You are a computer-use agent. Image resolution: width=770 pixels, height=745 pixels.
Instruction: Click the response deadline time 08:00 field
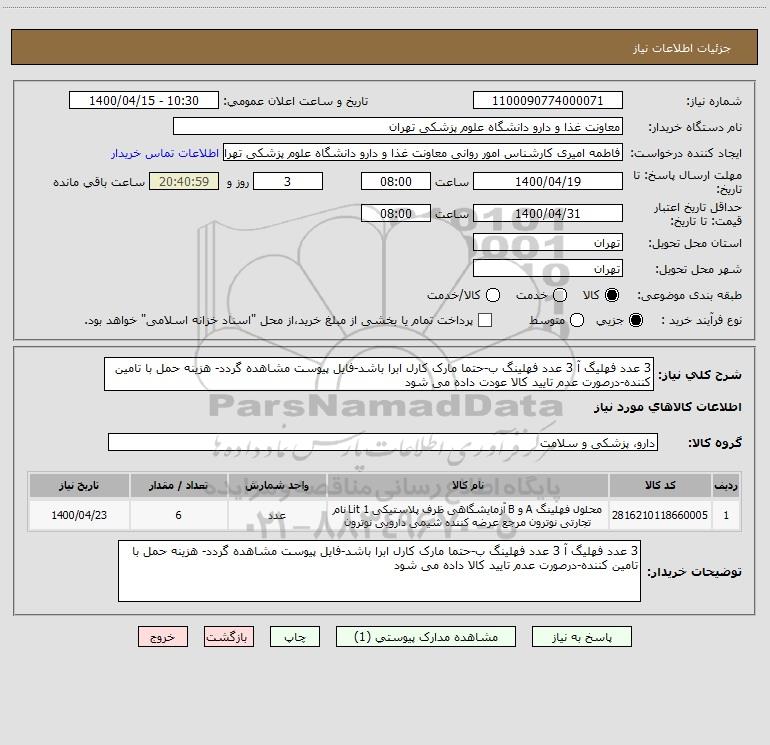pyautogui.click(x=396, y=181)
